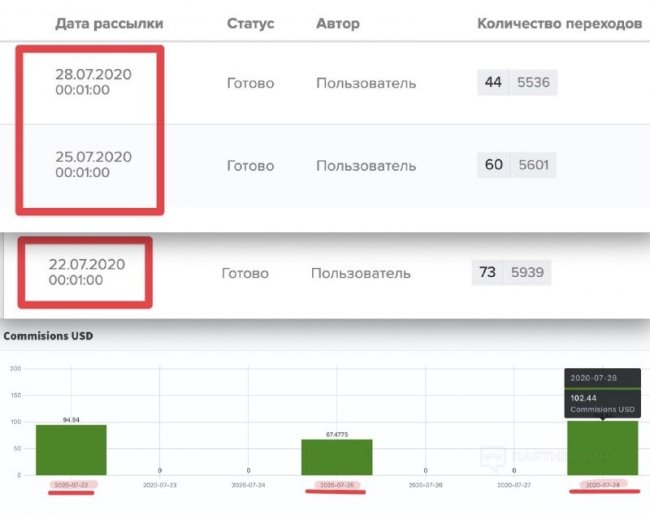Click 'Пользователь' author in the 25.07.2020 row

(366, 165)
